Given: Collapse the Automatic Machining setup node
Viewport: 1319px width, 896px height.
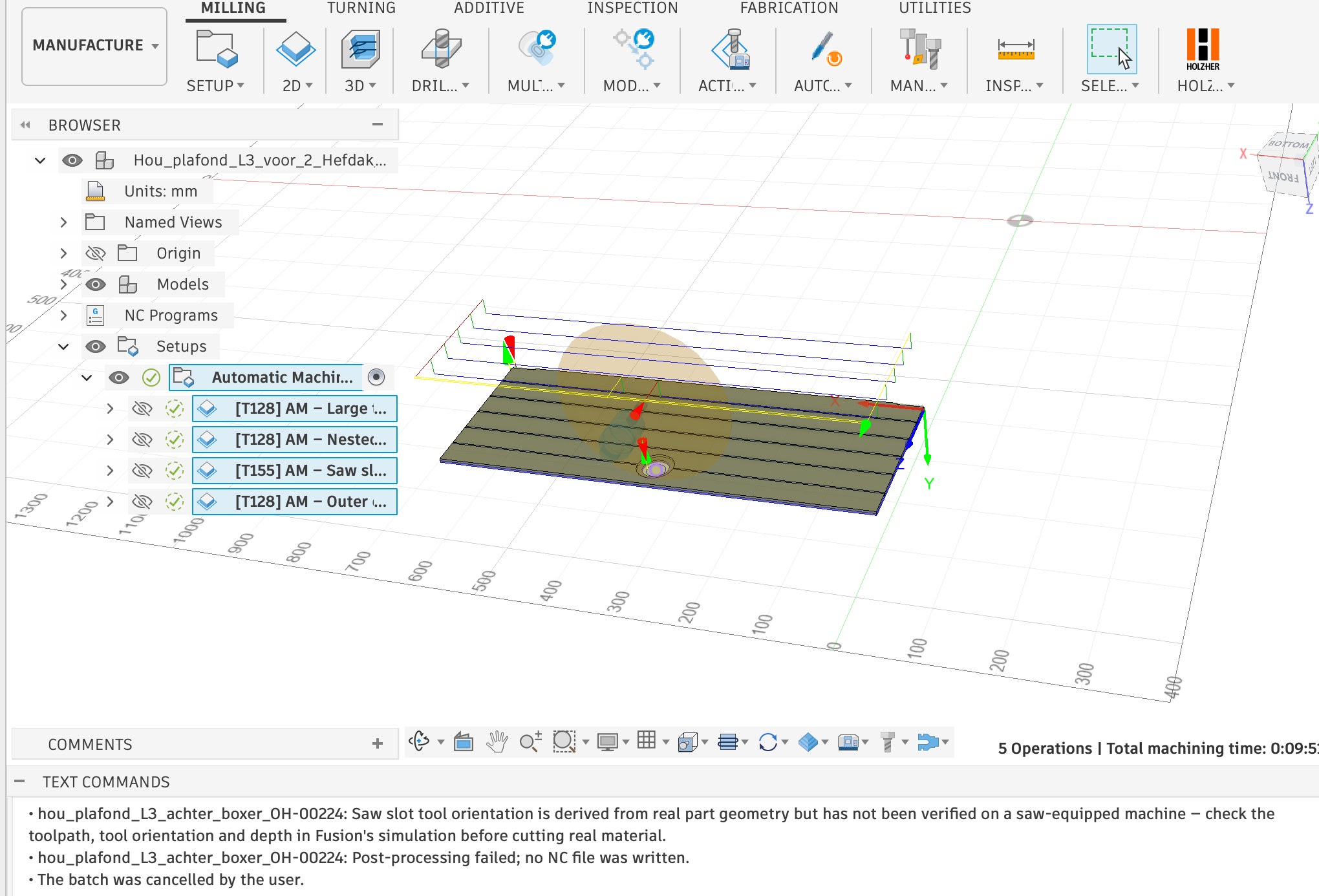Looking at the screenshot, I should tap(87, 378).
